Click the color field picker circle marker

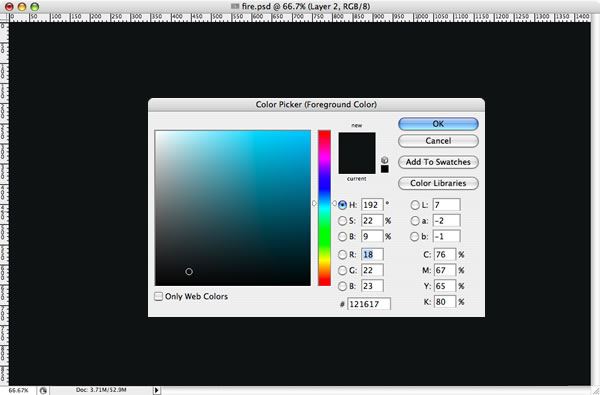tap(189, 271)
